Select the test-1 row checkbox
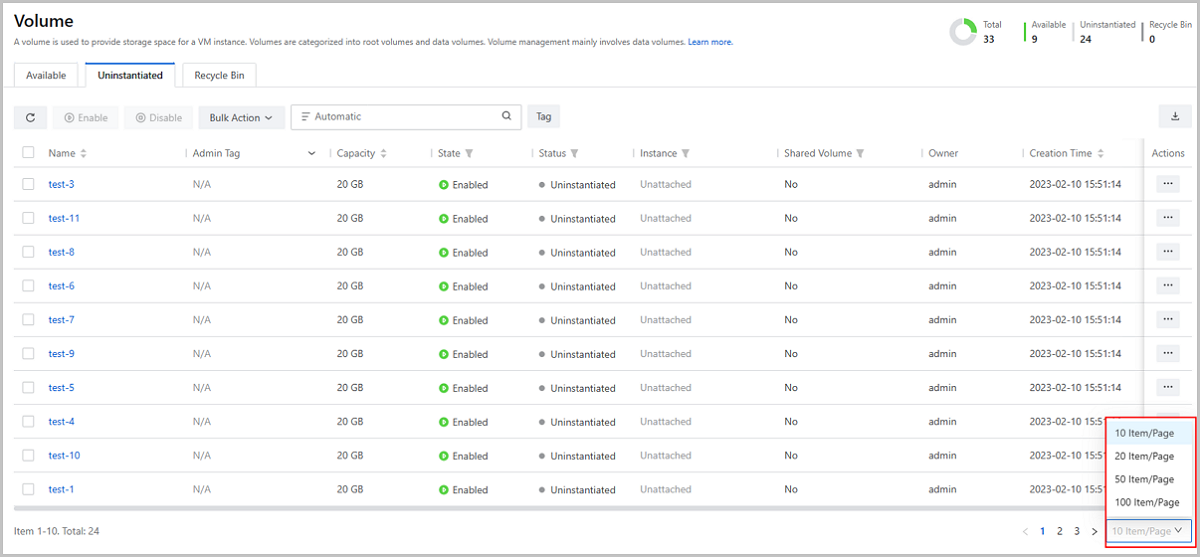This screenshot has width=1200, height=557. pos(28,489)
